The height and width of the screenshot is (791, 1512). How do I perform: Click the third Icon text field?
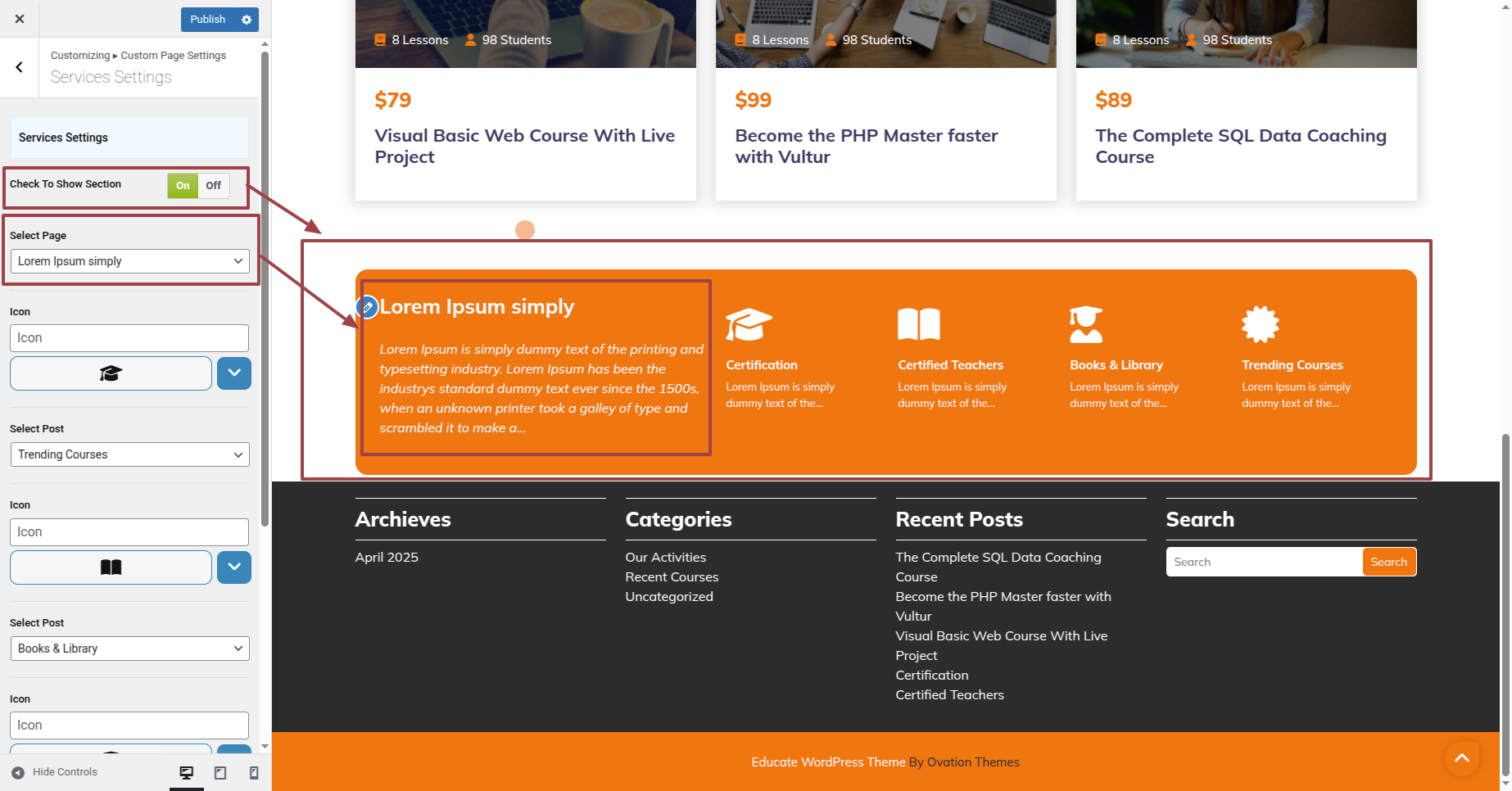pyautogui.click(x=129, y=725)
